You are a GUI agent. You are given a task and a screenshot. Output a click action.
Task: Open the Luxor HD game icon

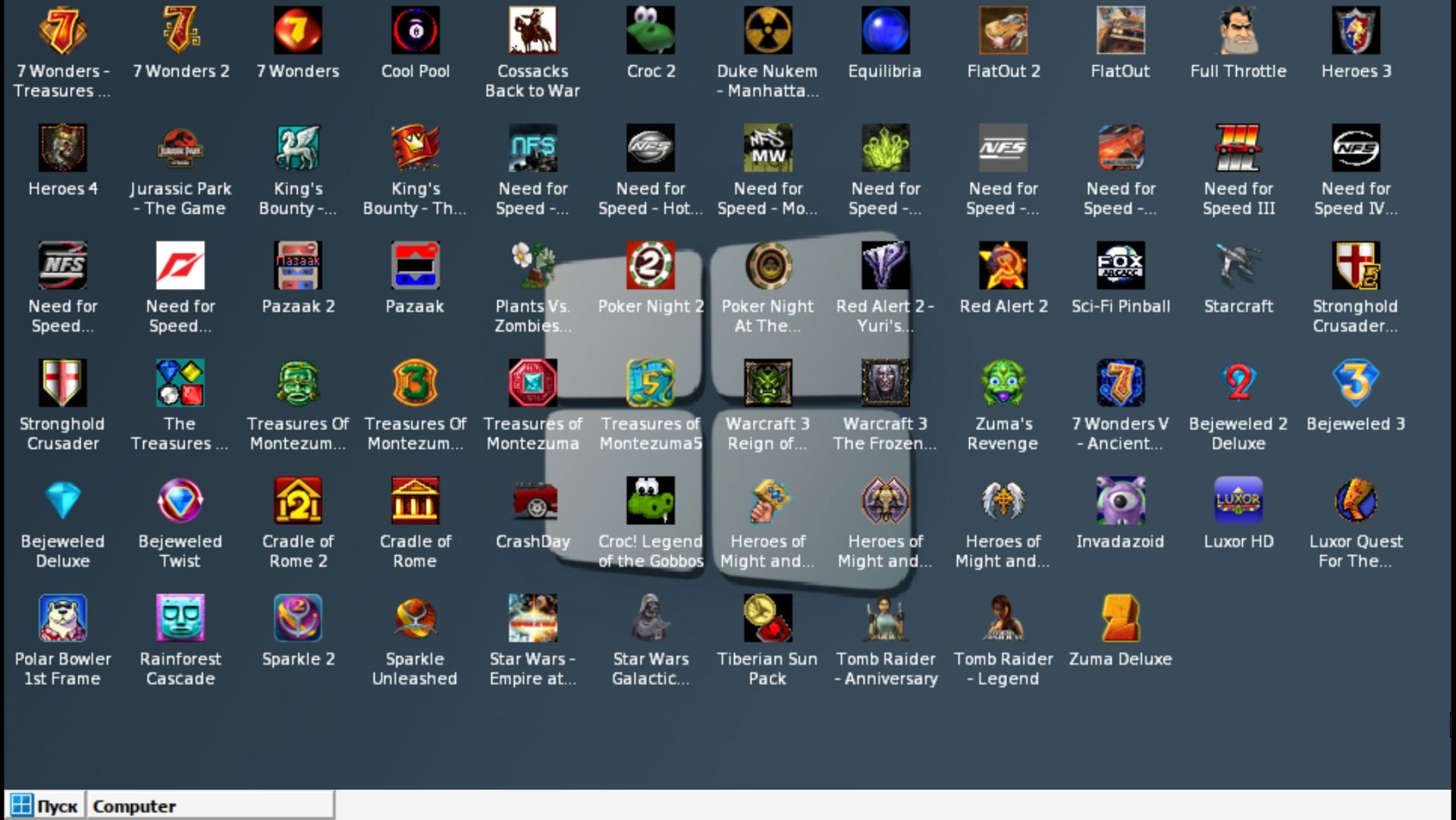[1238, 501]
